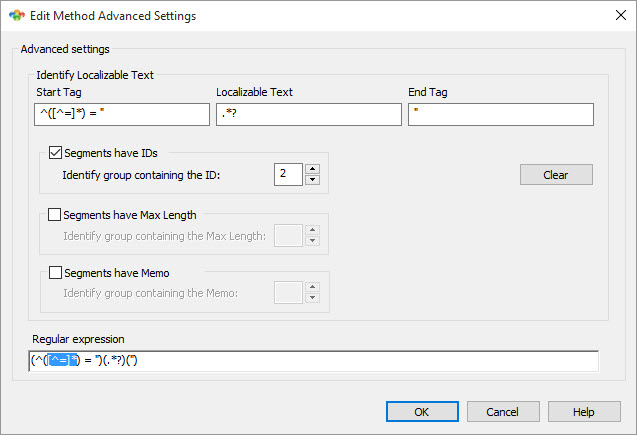The width and height of the screenshot is (637, 435).
Task: Click the ID group number field
Action: (288, 174)
